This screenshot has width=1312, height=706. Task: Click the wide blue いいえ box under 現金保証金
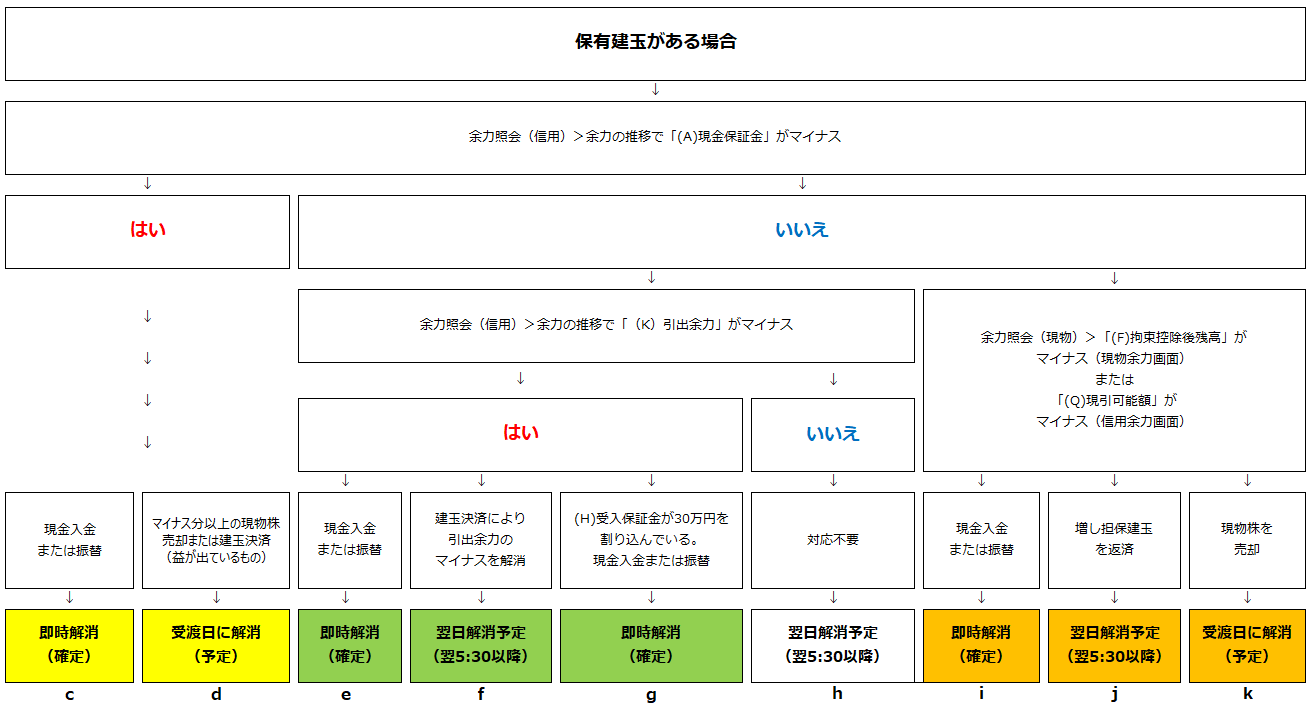pos(801,231)
